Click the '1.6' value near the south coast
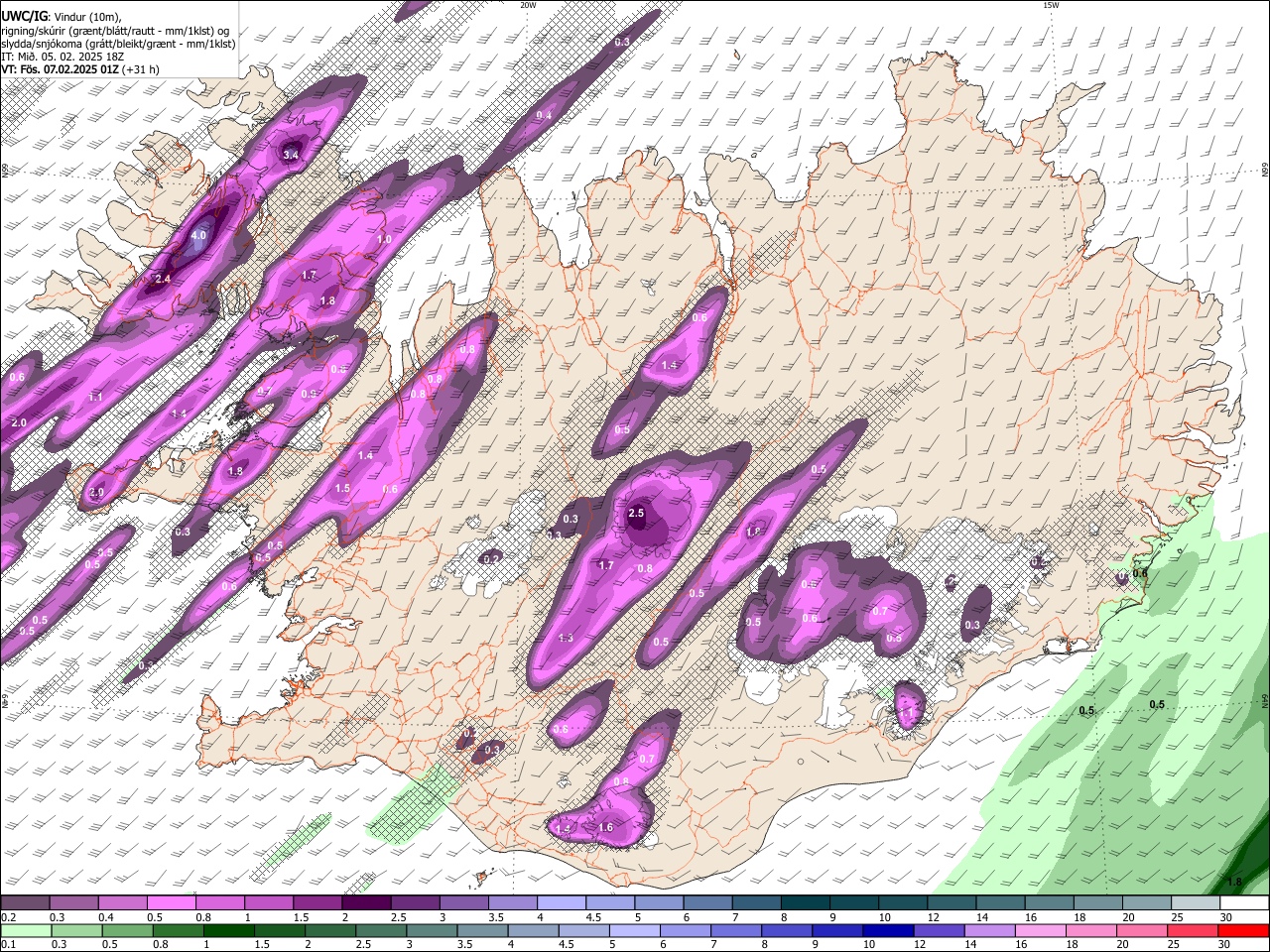The width and height of the screenshot is (1270, 952). click(606, 828)
